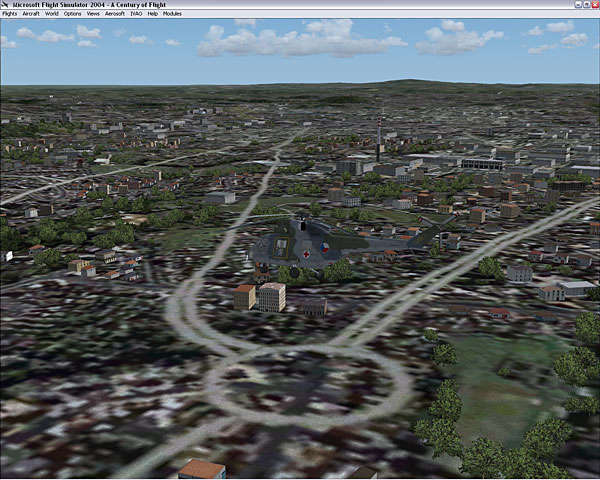Open the Flights menu

[10, 13]
